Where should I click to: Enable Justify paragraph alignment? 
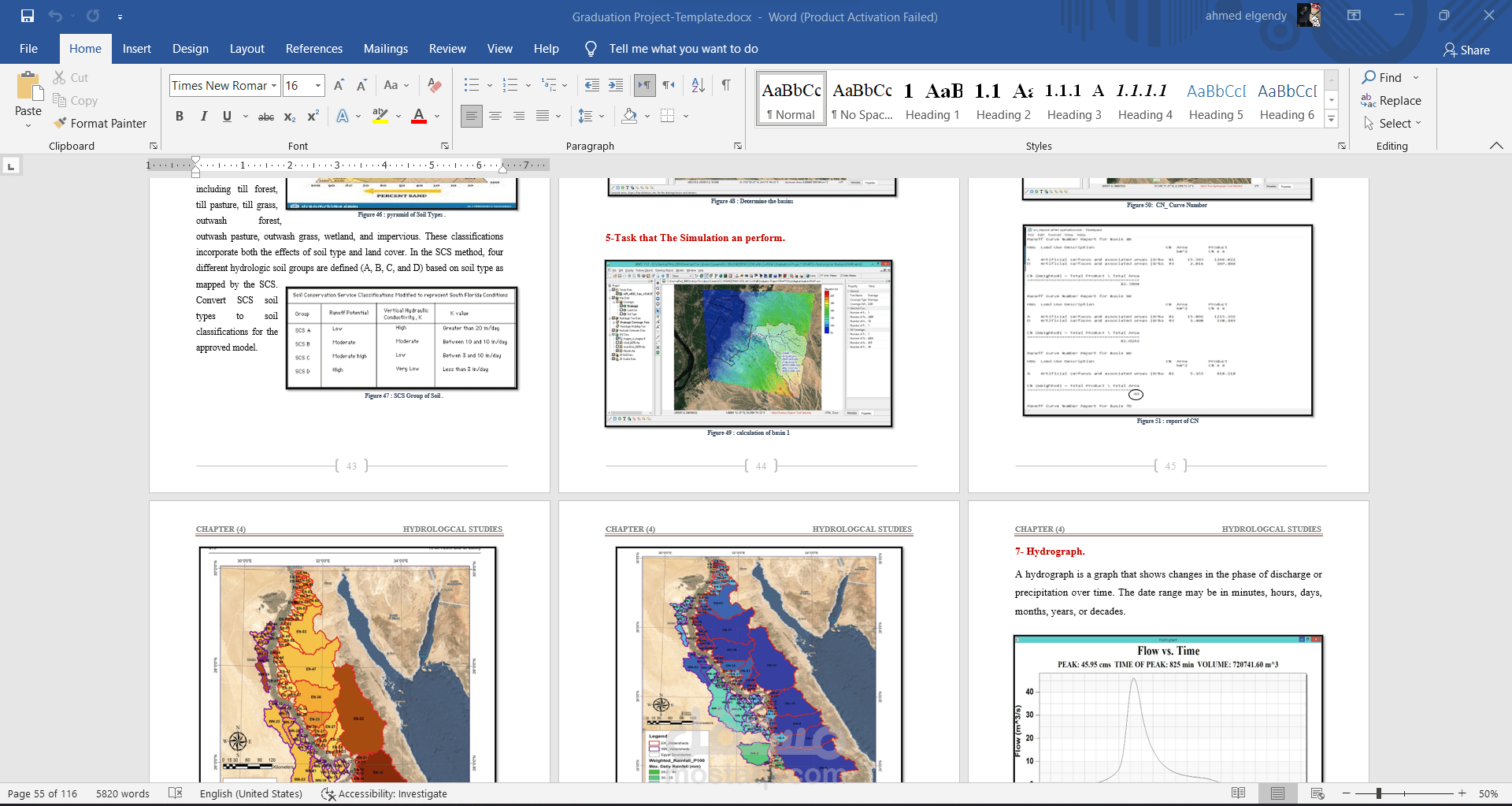[543, 116]
